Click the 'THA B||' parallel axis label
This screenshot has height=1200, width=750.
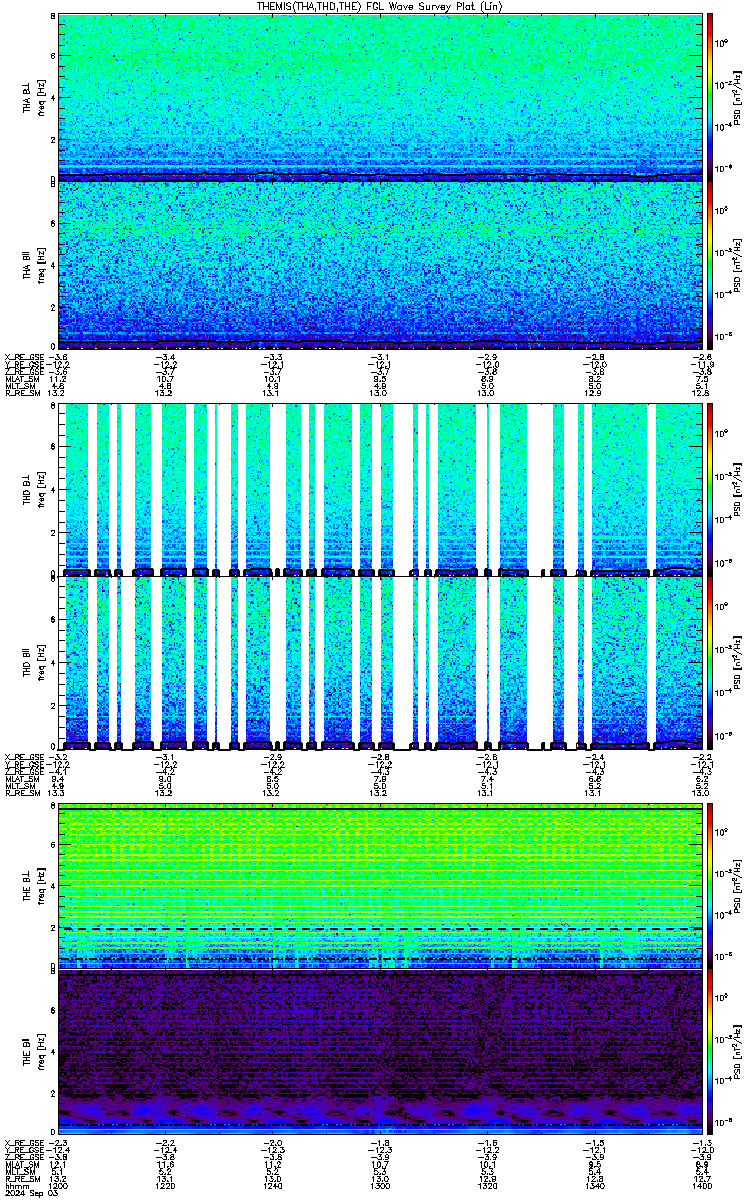click(28, 264)
